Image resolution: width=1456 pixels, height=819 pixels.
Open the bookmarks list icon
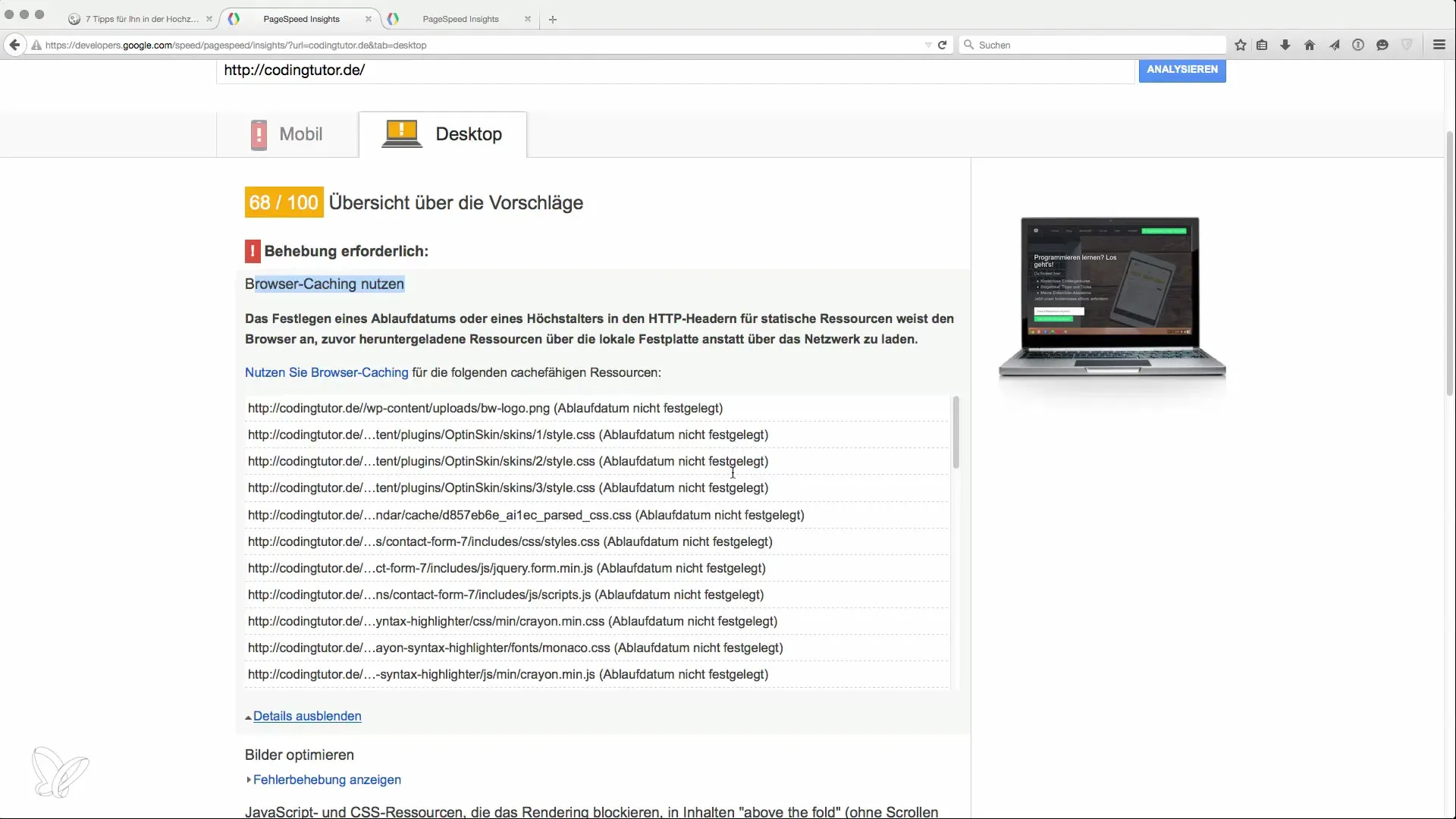(1262, 45)
